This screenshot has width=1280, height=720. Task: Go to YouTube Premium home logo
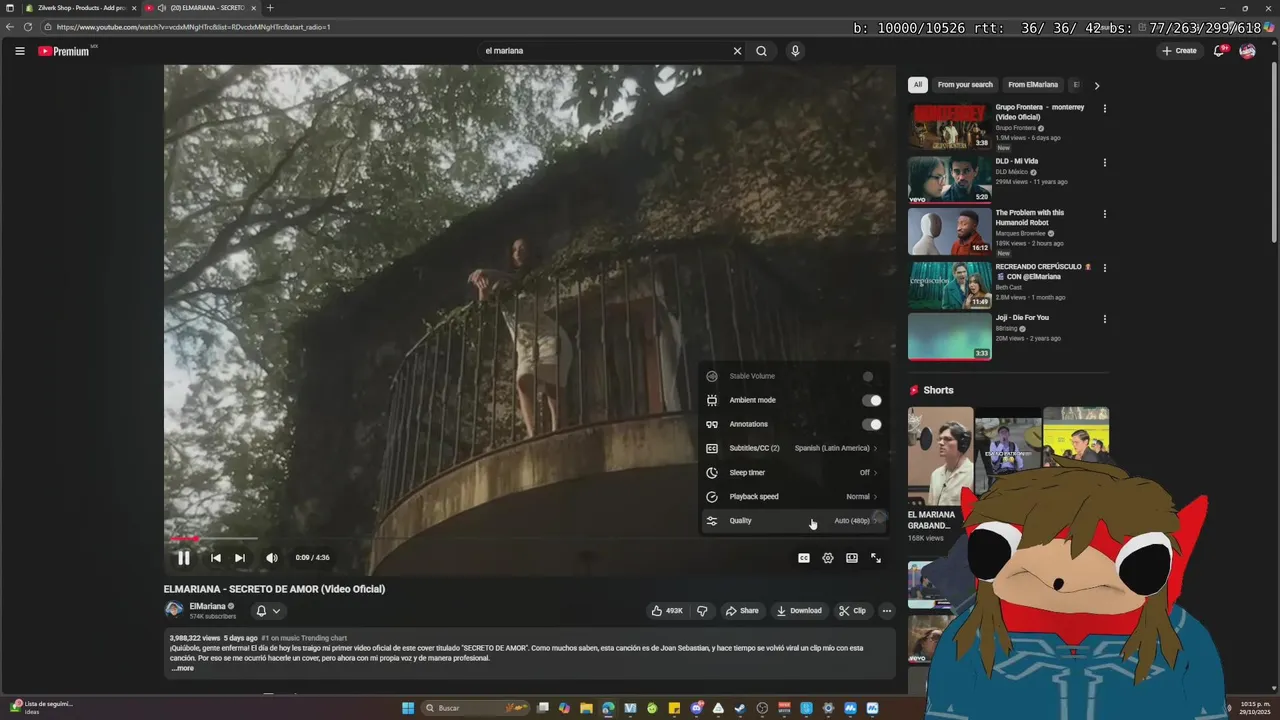pos(64,51)
